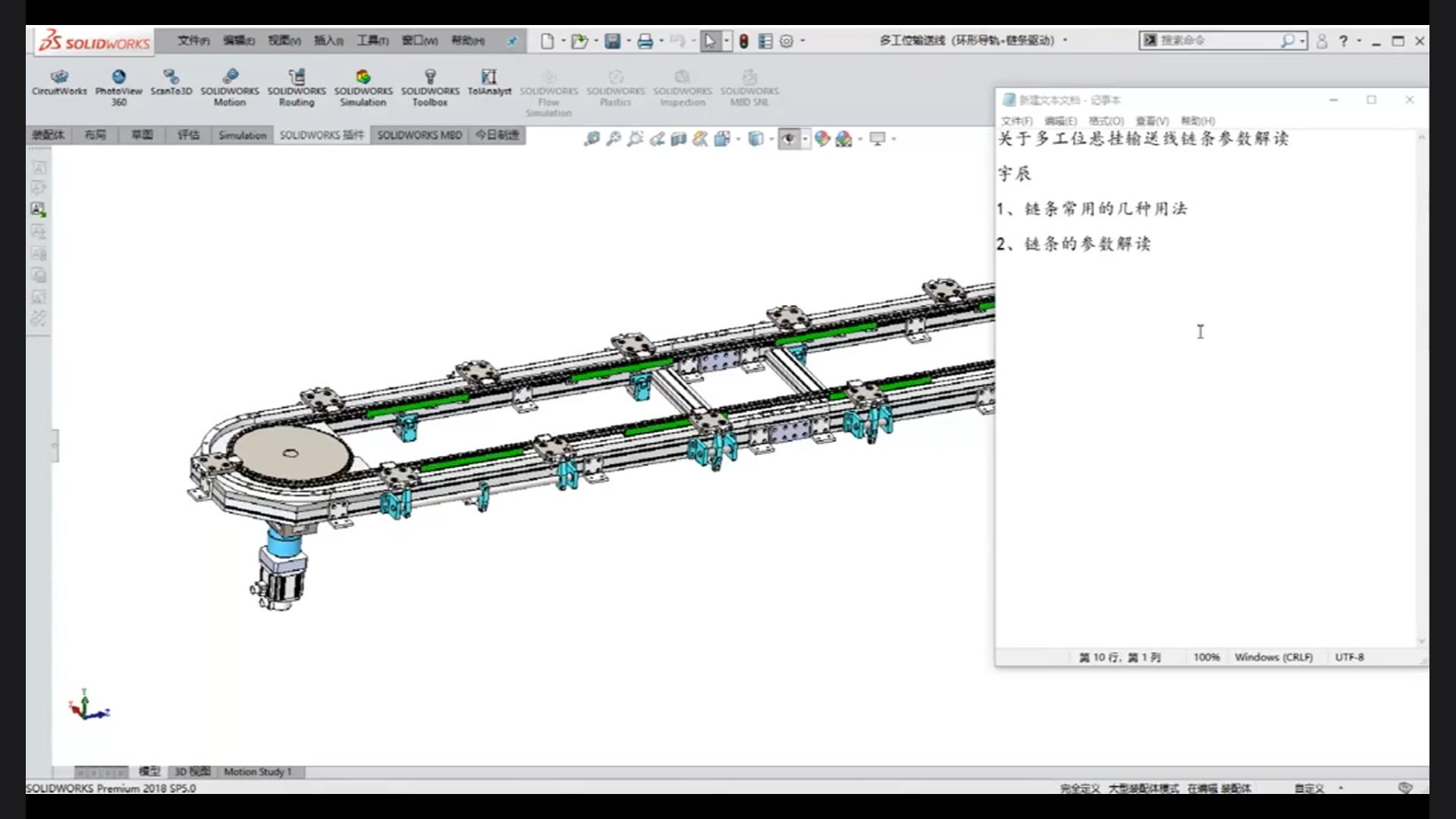Switch to the 3D 视图 bottom tab
This screenshot has height=819, width=1456.
[192, 771]
